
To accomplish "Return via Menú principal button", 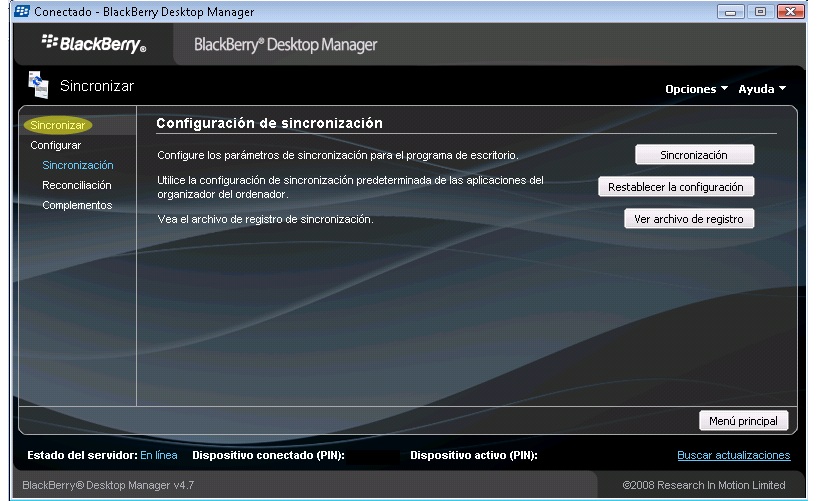I will tap(743, 421).
